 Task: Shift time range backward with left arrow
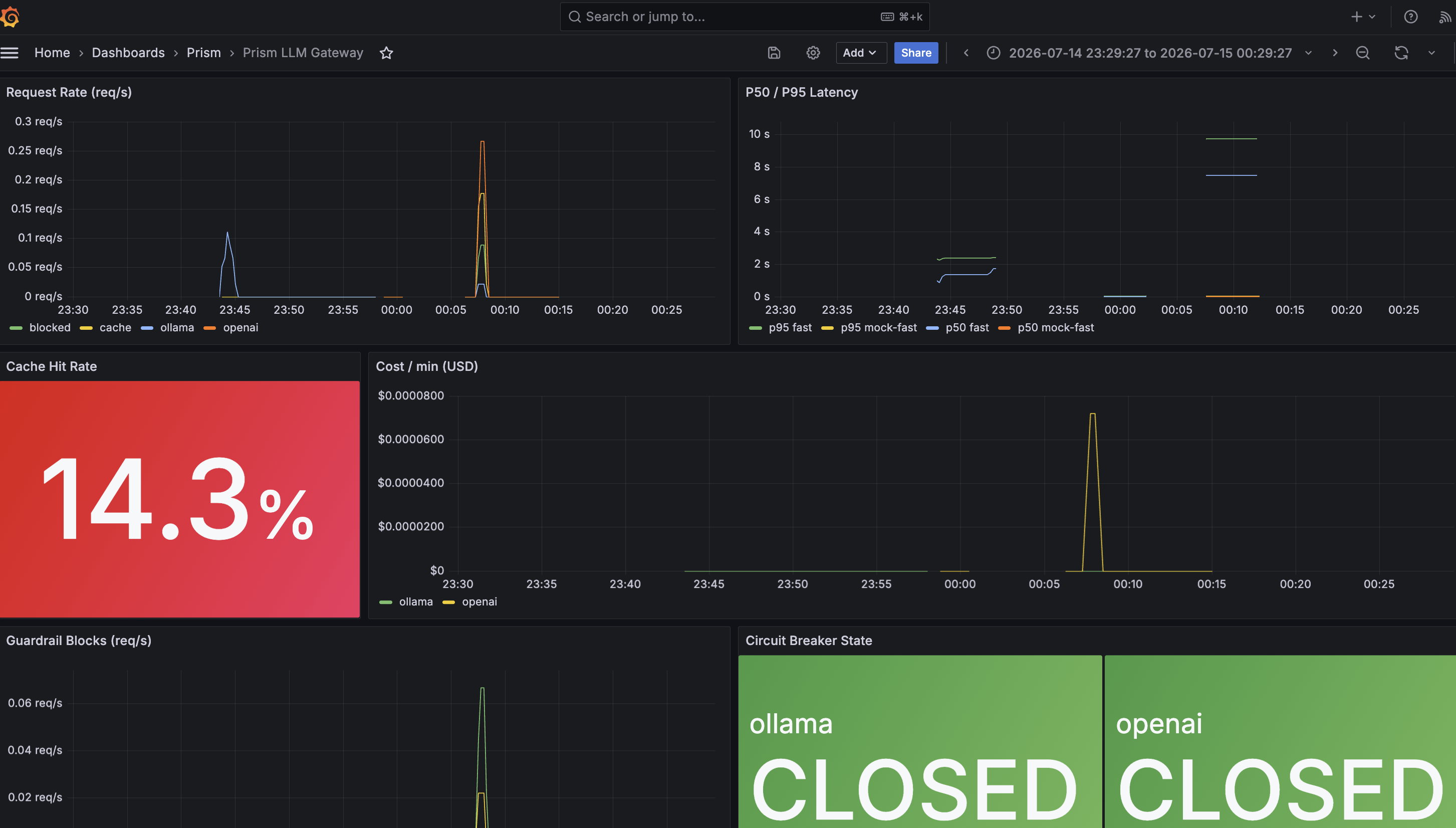pyautogui.click(x=966, y=53)
